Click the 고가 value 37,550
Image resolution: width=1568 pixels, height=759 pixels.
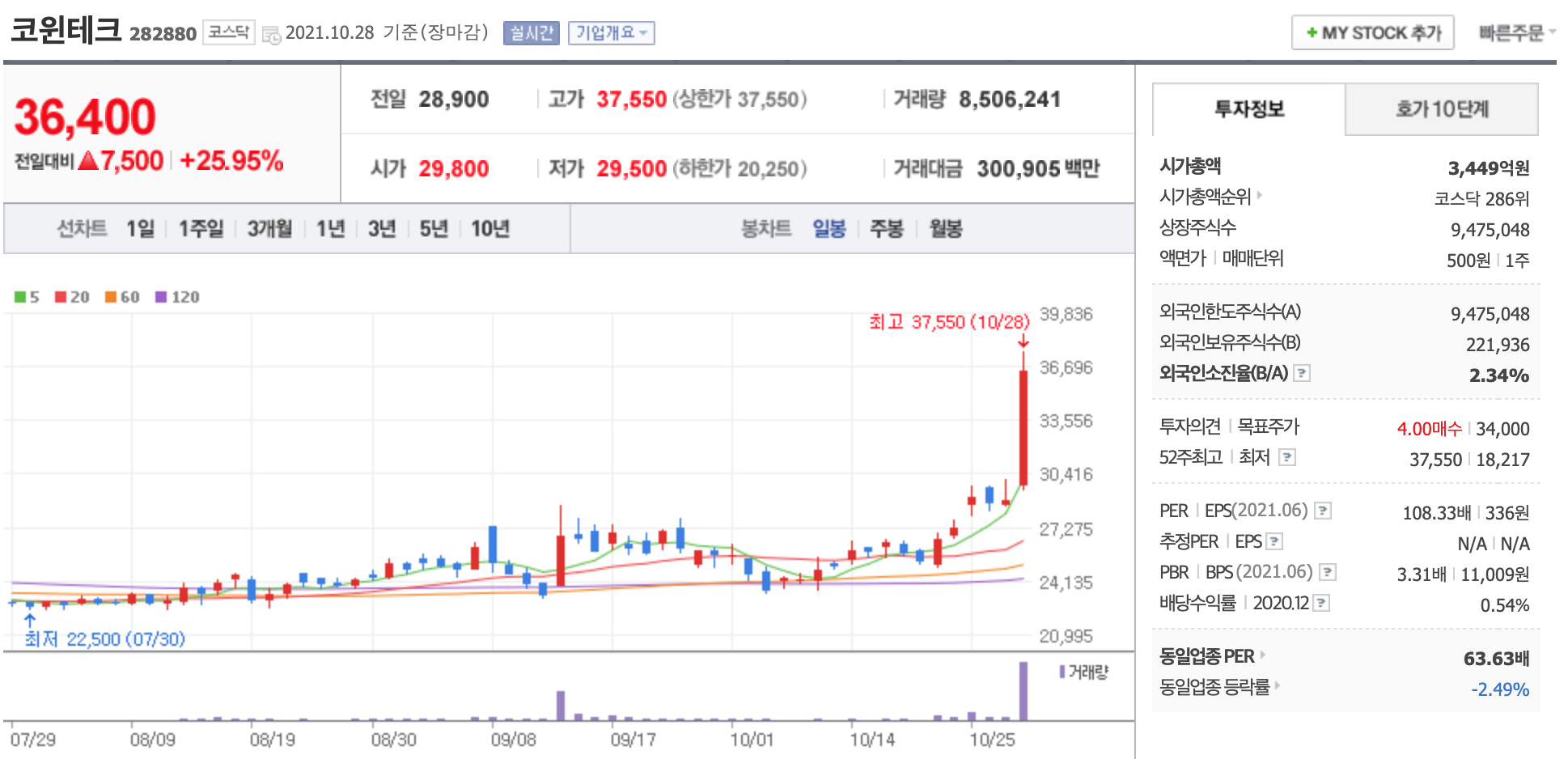632,100
